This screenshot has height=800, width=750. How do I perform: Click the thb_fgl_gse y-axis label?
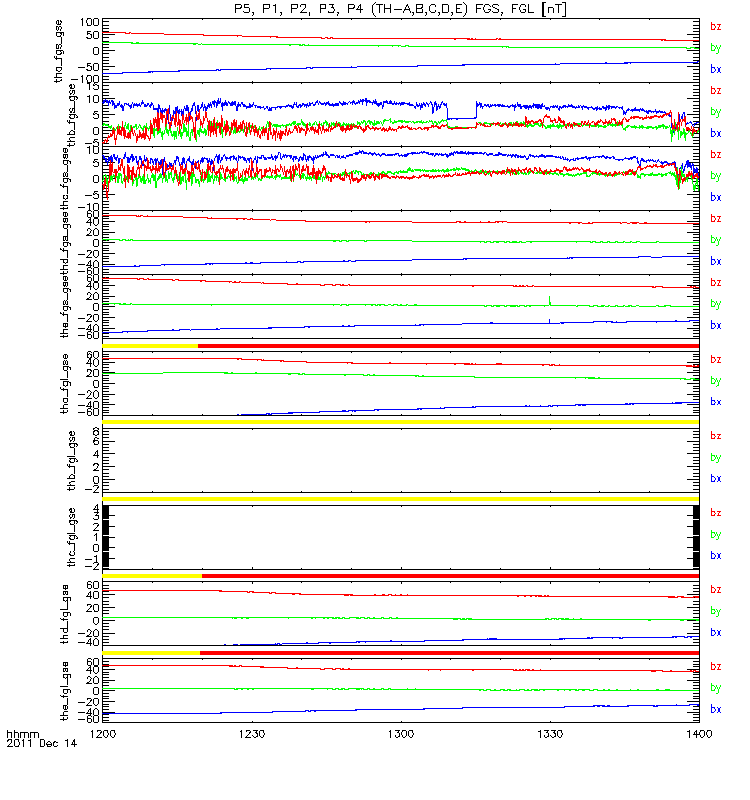click(x=72, y=461)
